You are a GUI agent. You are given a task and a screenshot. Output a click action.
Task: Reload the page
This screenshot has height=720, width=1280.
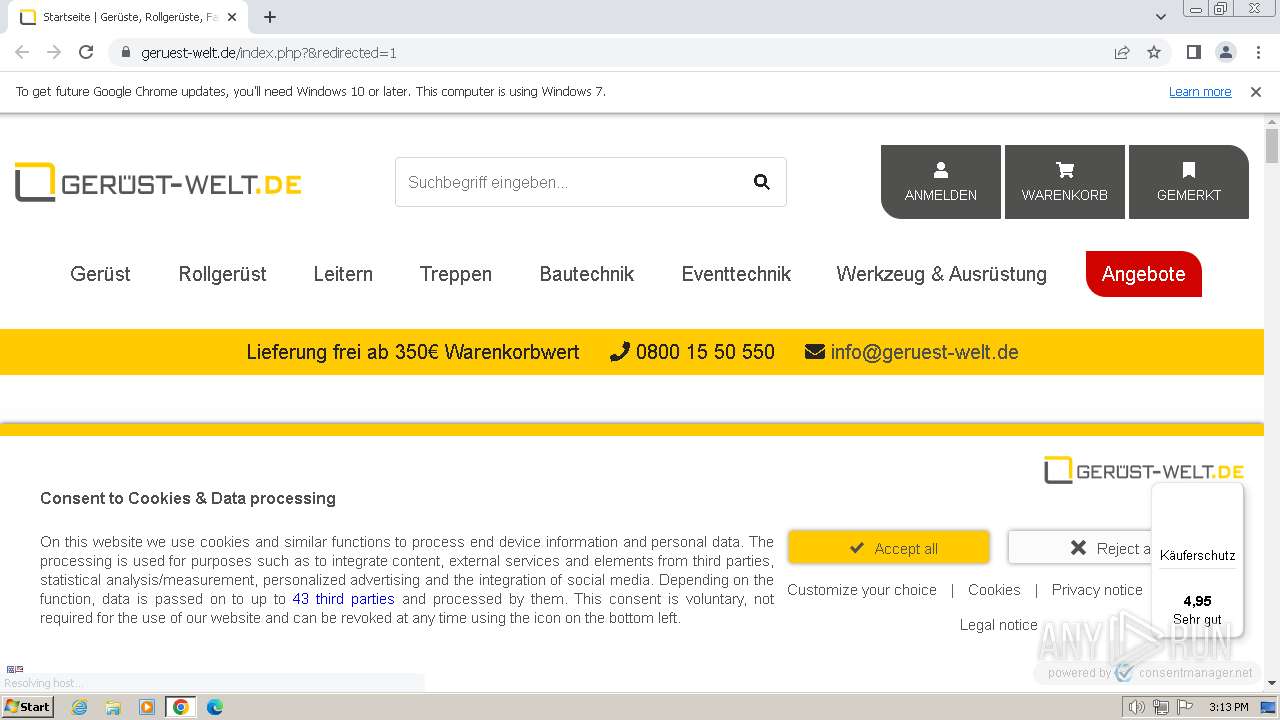coord(86,53)
